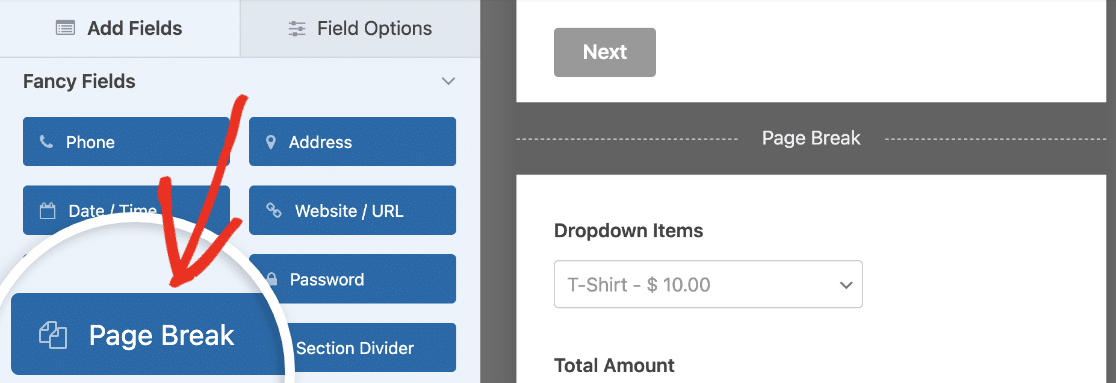Click the phone handset icon
The image size is (1116, 383).
[x=46, y=142]
